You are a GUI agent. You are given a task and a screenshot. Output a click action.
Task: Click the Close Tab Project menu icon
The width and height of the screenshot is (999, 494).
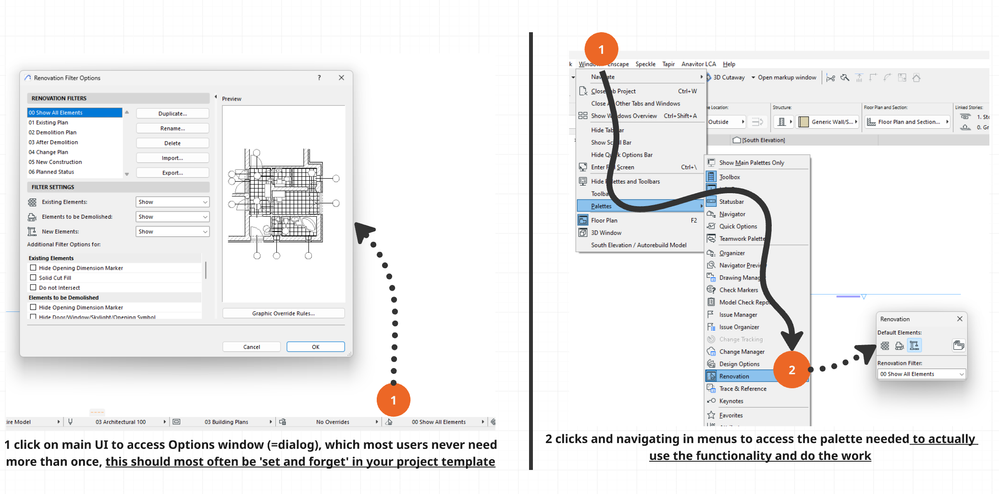pos(583,91)
